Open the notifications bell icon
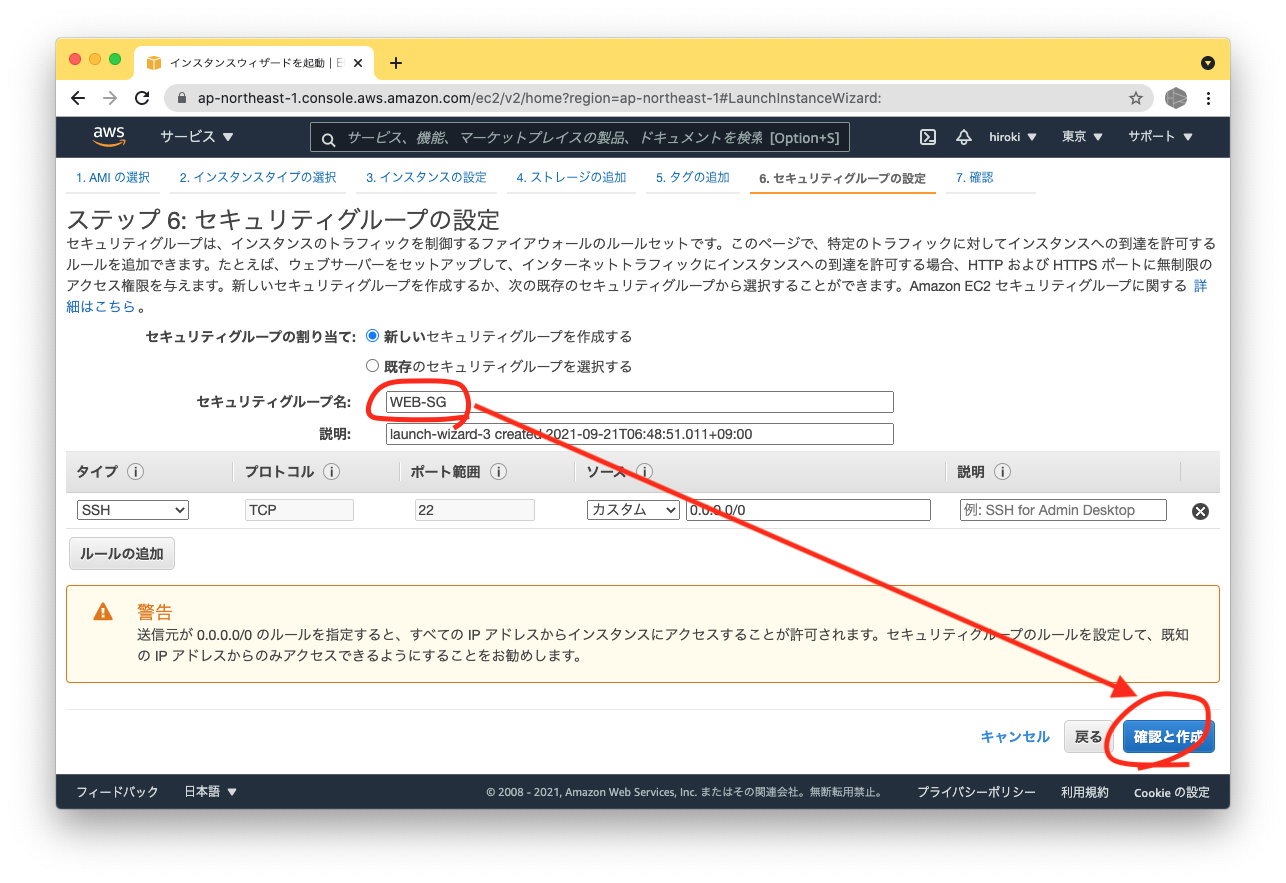The height and width of the screenshot is (883, 1286). (962, 136)
